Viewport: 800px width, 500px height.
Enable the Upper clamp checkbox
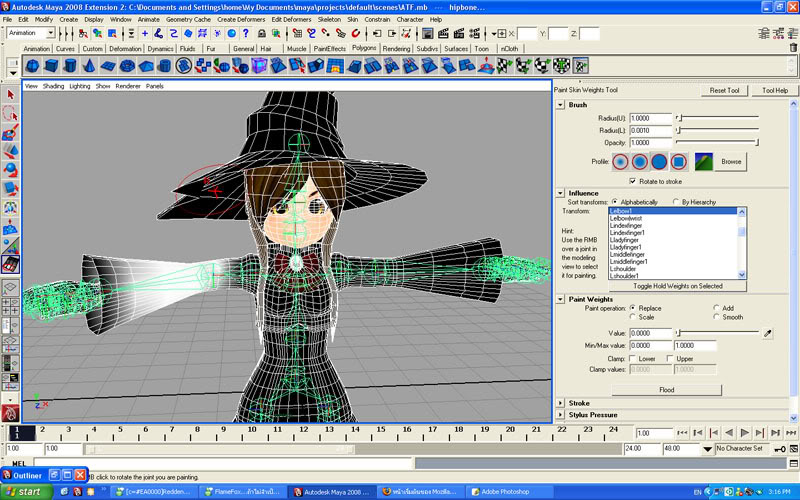click(670, 359)
